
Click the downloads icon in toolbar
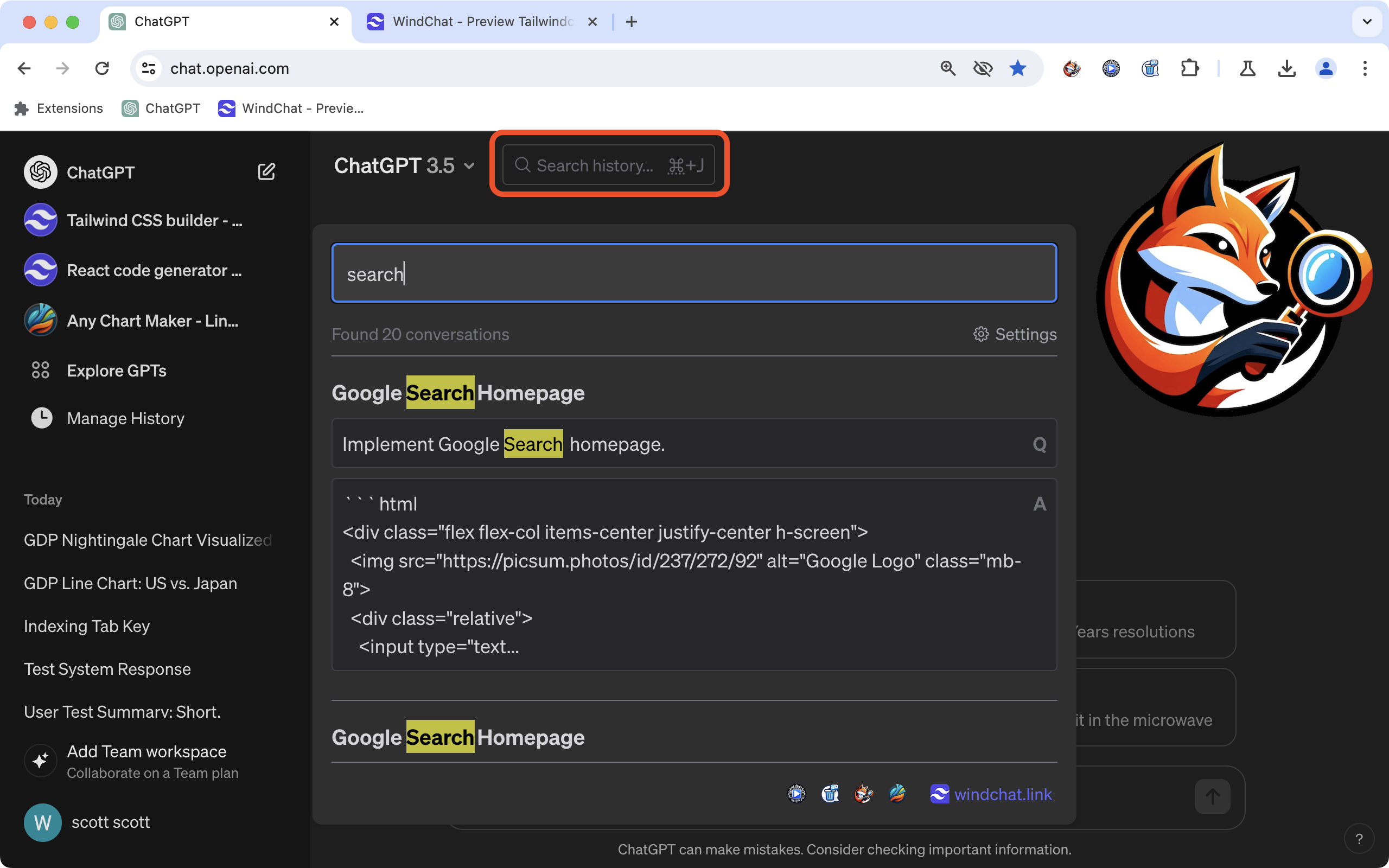pos(1287,69)
